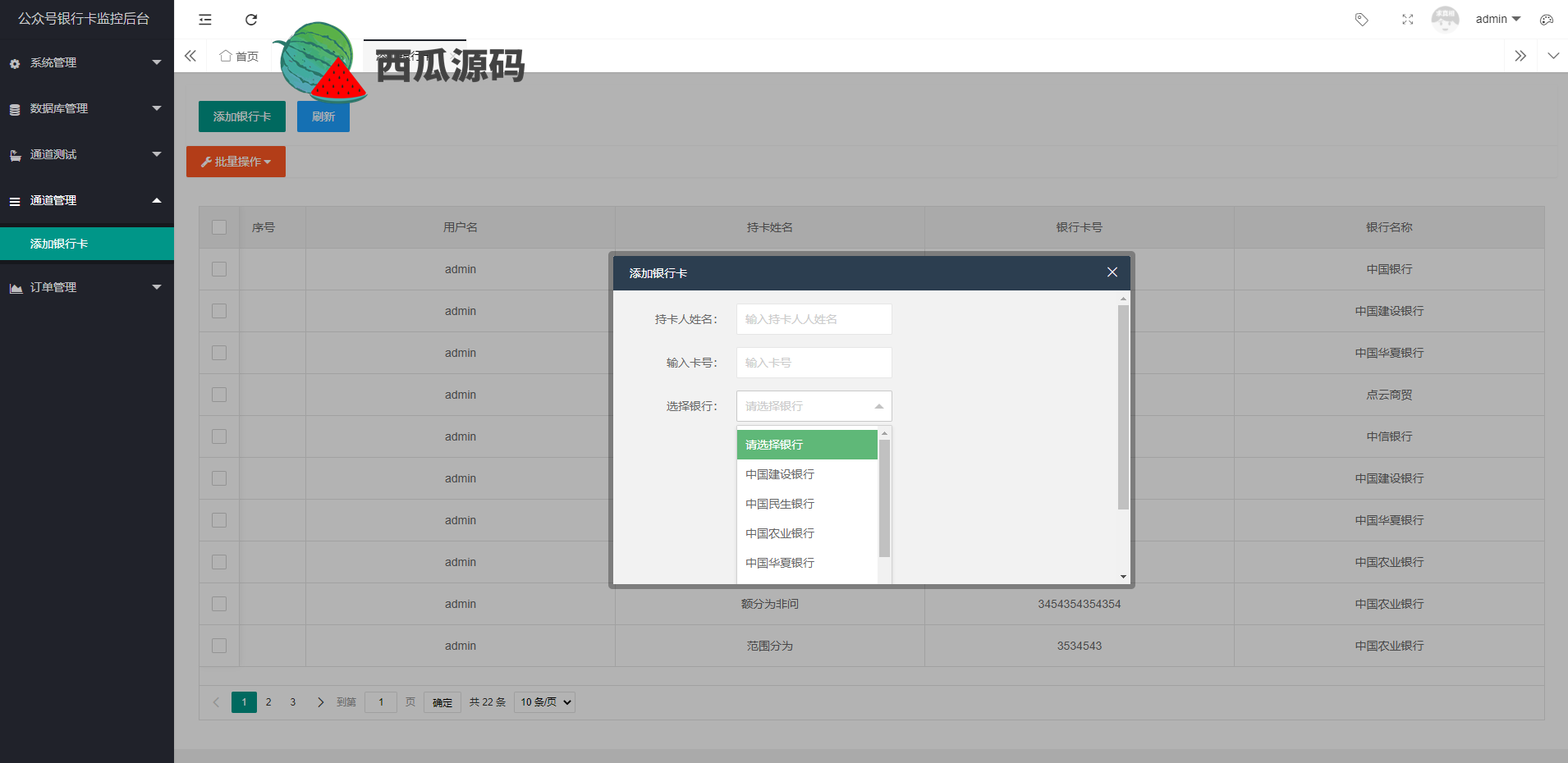Go to next page arrow in pagination
This screenshot has height=763, width=1568.
(x=320, y=702)
